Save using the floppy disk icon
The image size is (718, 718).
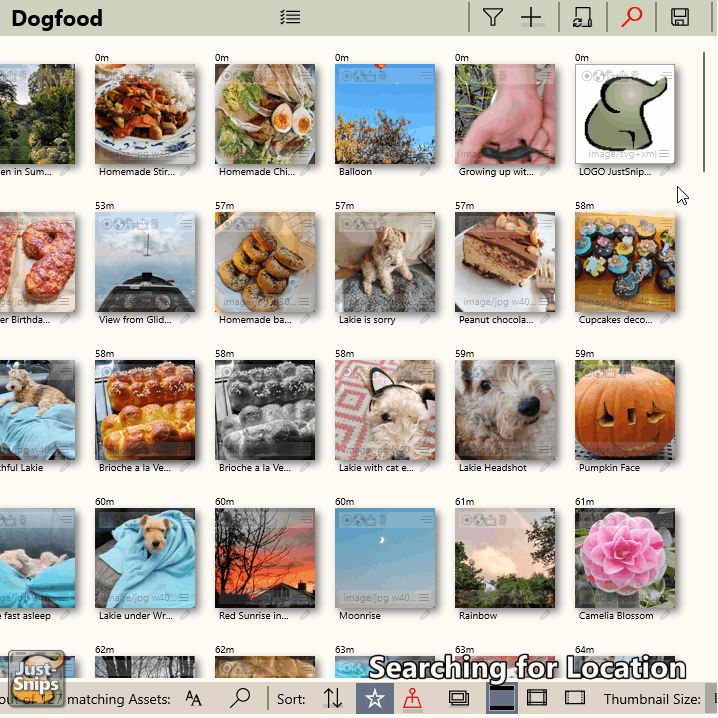point(680,17)
